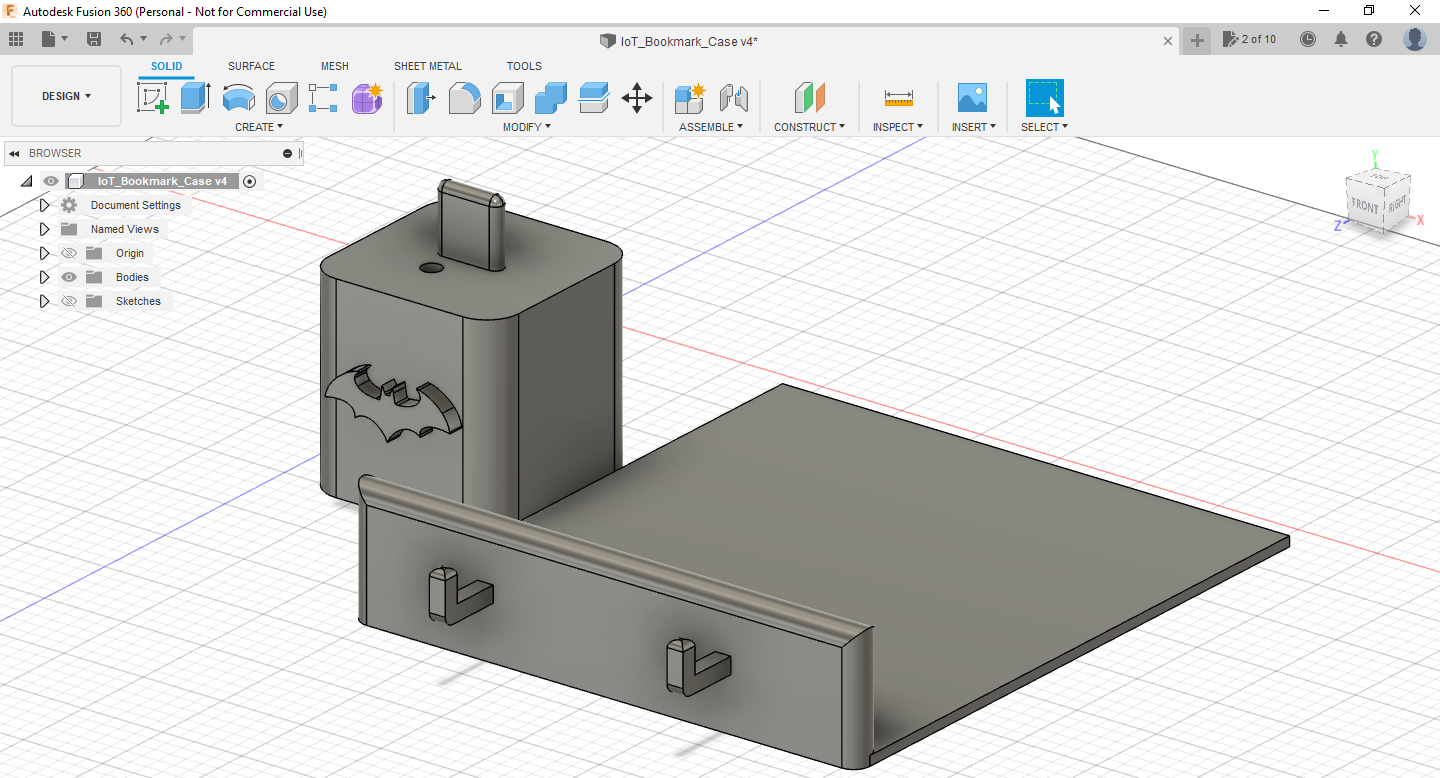Unhide the Sketches folder
This screenshot has width=1440, height=778.
click(x=68, y=301)
